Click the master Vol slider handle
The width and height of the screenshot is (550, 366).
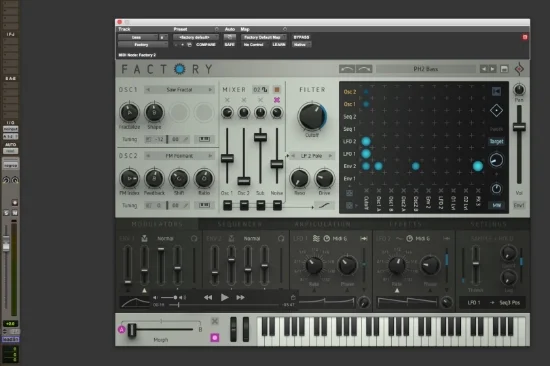click(519, 127)
